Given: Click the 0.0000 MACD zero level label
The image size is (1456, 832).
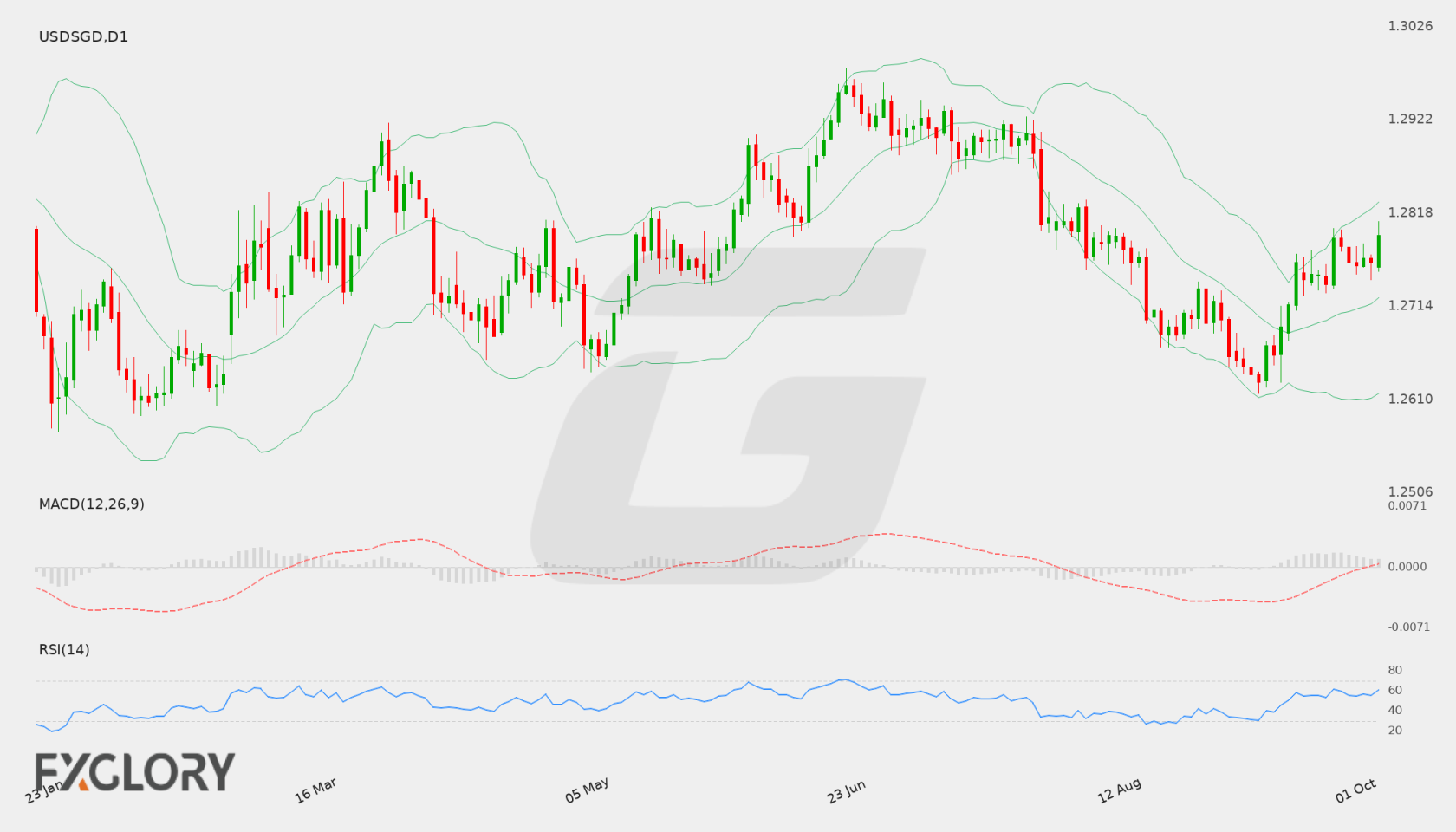Looking at the screenshot, I should pos(1407,566).
